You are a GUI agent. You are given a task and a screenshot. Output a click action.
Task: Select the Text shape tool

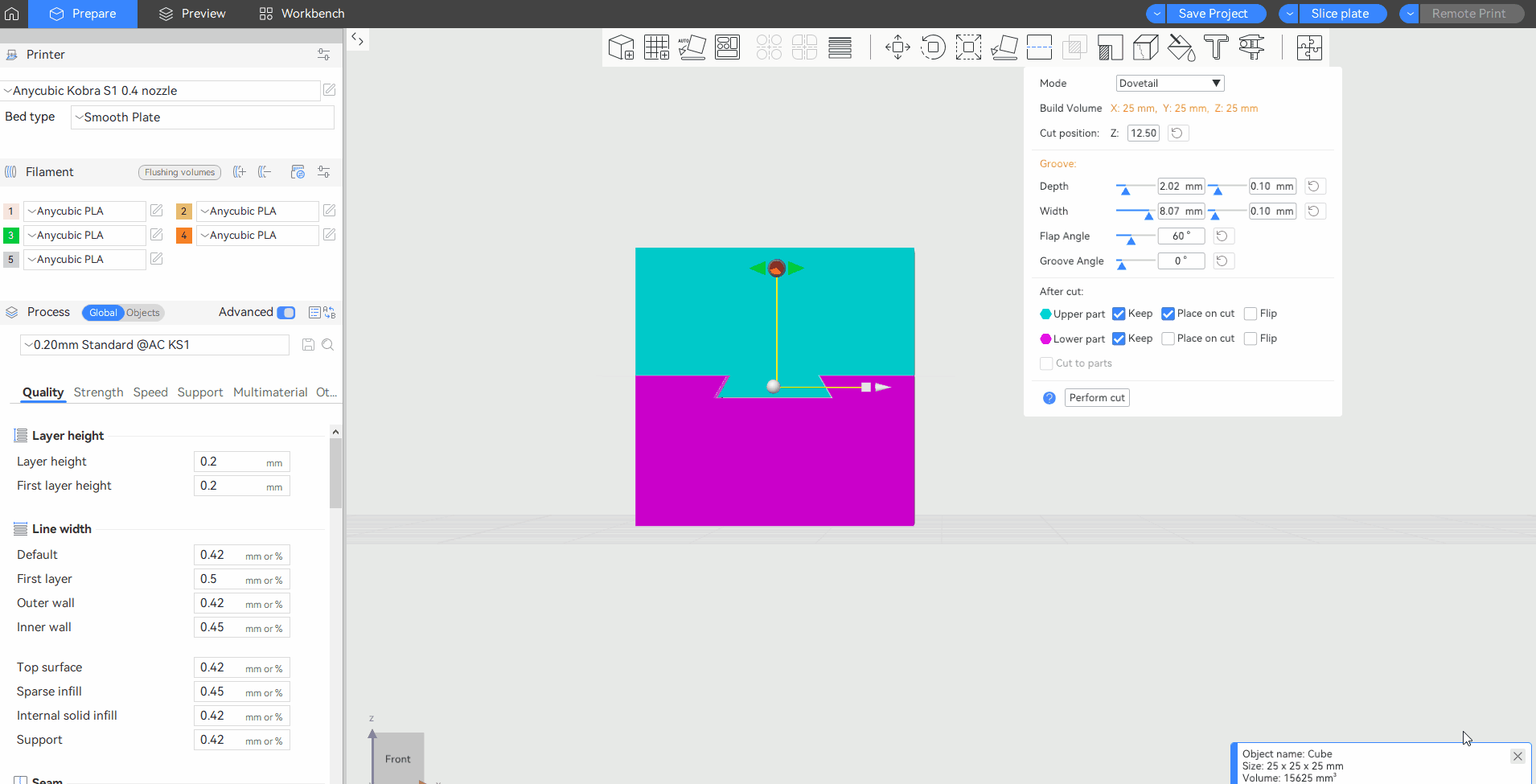tap(1216, 47)
